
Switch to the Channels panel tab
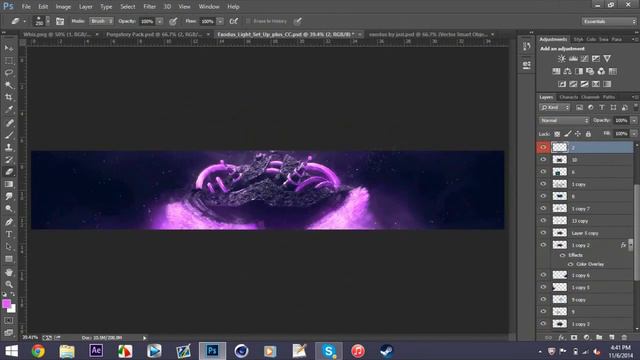click(590, 97)
